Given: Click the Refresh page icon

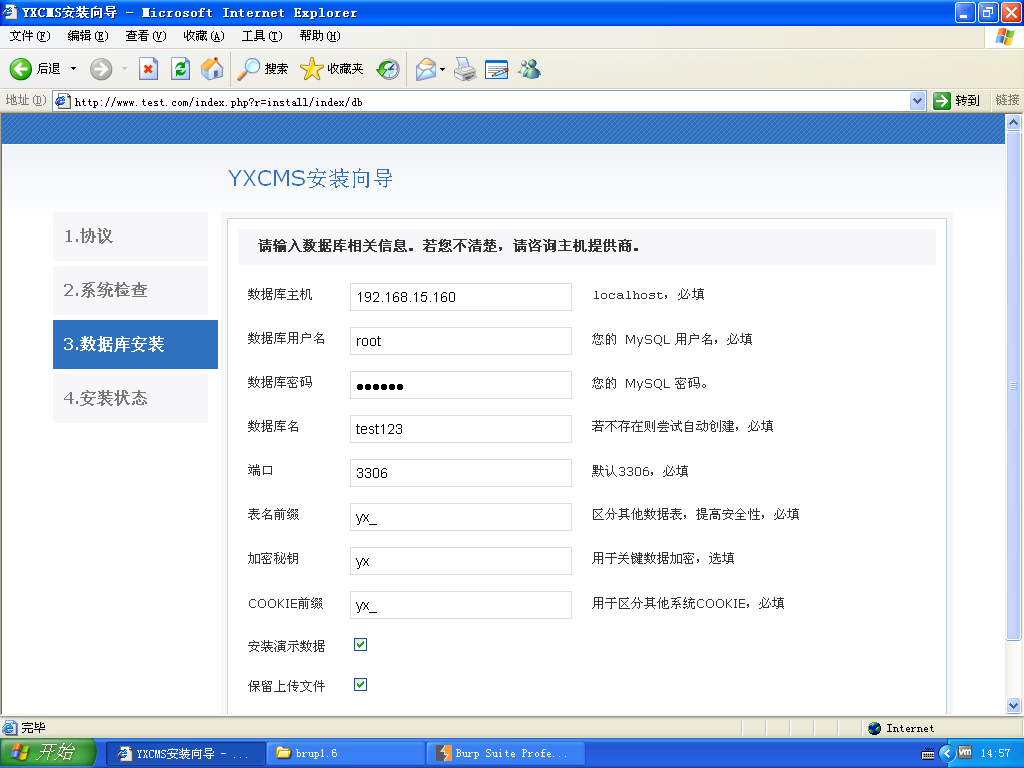Looking at the screenshot, I should coord(180,69).
